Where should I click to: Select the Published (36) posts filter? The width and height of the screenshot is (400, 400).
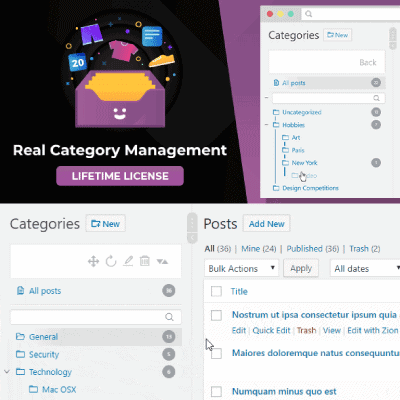pos(313,249)
